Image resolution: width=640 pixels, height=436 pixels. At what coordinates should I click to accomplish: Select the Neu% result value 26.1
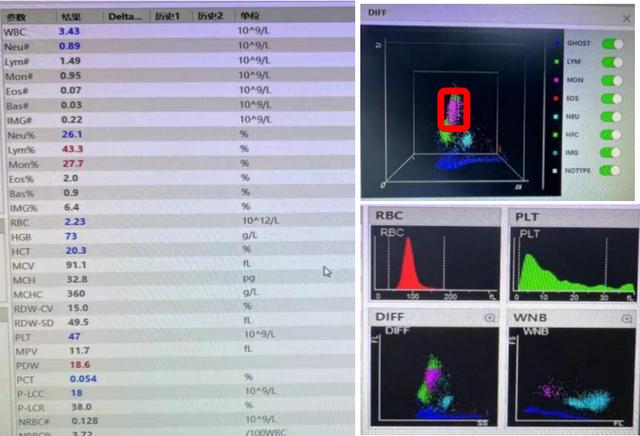(x=72, y=135)
